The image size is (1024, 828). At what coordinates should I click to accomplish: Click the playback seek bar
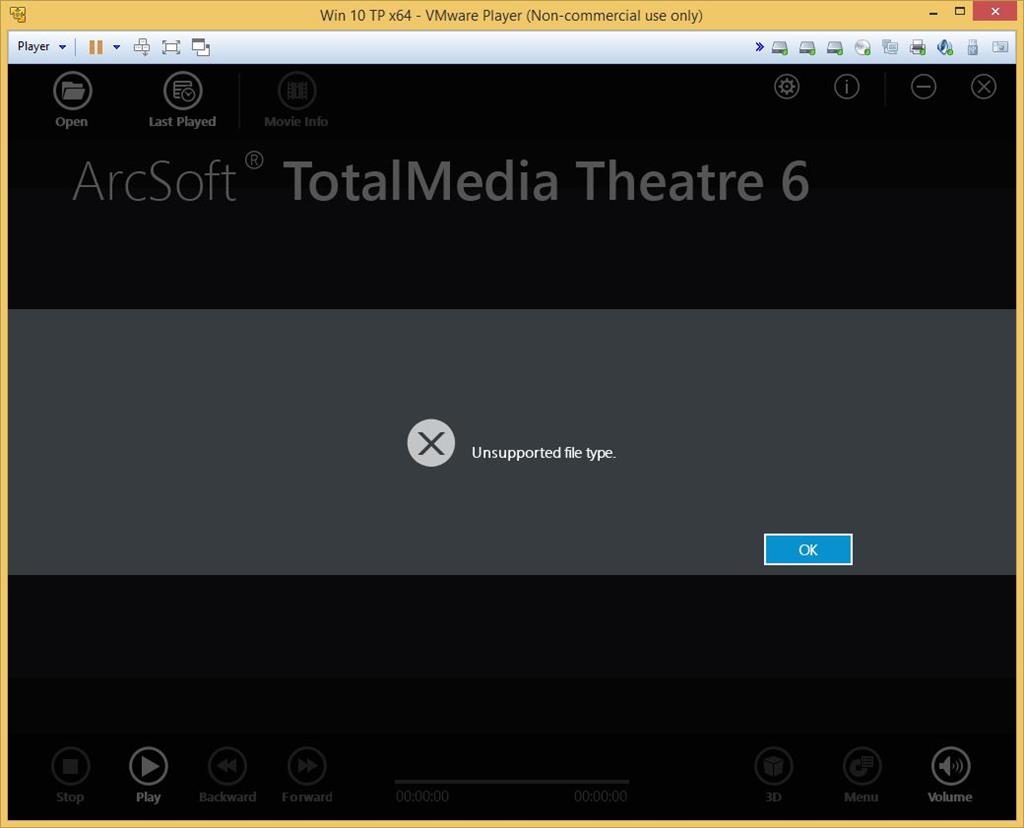(x=512, y=782)
